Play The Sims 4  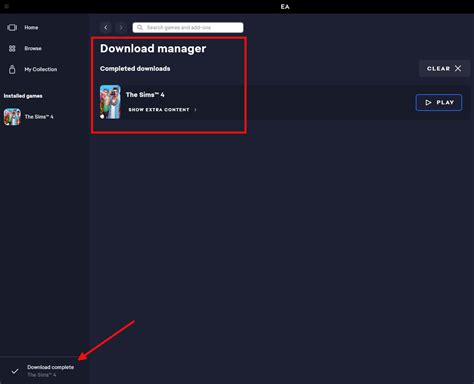pos(439,103)
